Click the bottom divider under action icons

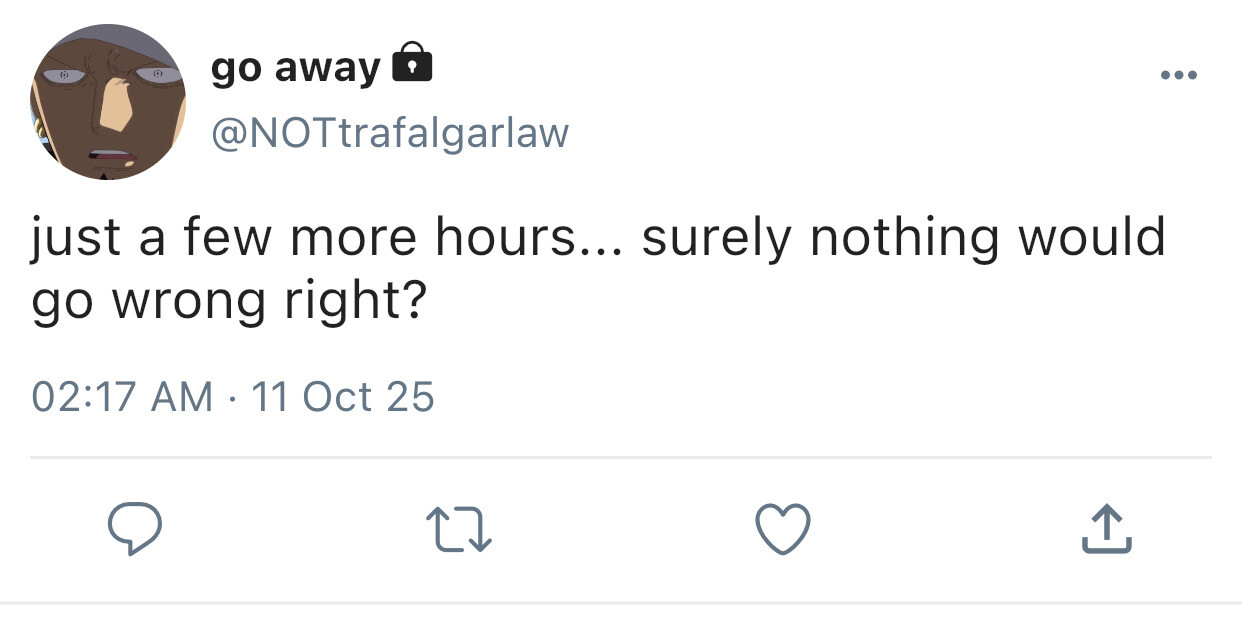point(620,602)
